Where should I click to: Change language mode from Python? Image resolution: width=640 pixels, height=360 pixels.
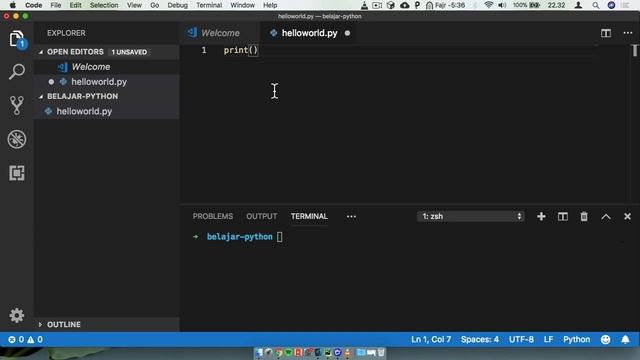576,340
